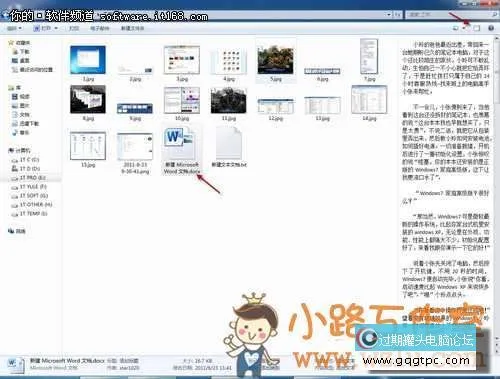The height and width of the screenshot is (379, 500).
Task: Open the 组织 (Organize) toolbar dropdown
Action: (14, 28)
